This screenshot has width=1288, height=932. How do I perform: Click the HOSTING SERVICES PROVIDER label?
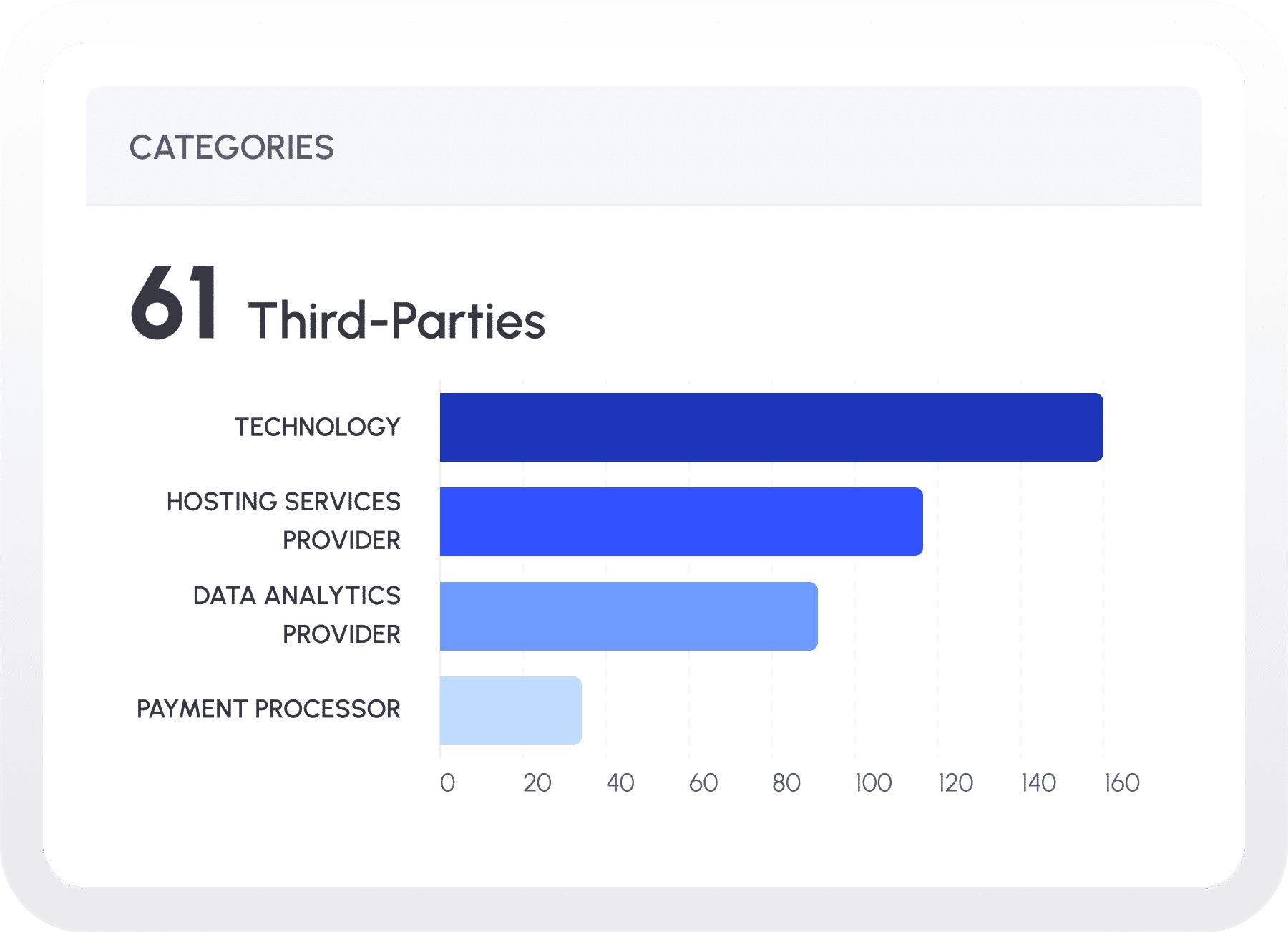pos(283,521)
